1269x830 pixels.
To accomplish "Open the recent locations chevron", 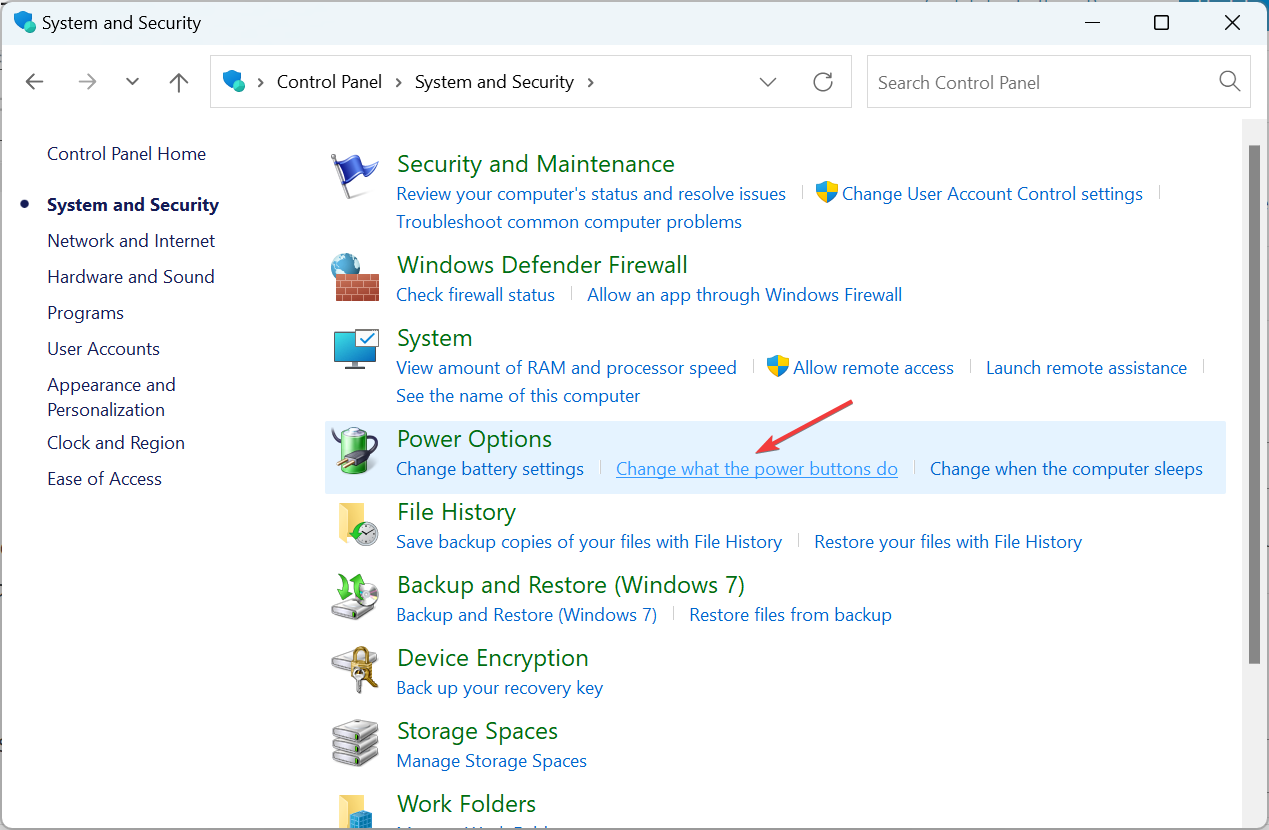I will [132, 82].
